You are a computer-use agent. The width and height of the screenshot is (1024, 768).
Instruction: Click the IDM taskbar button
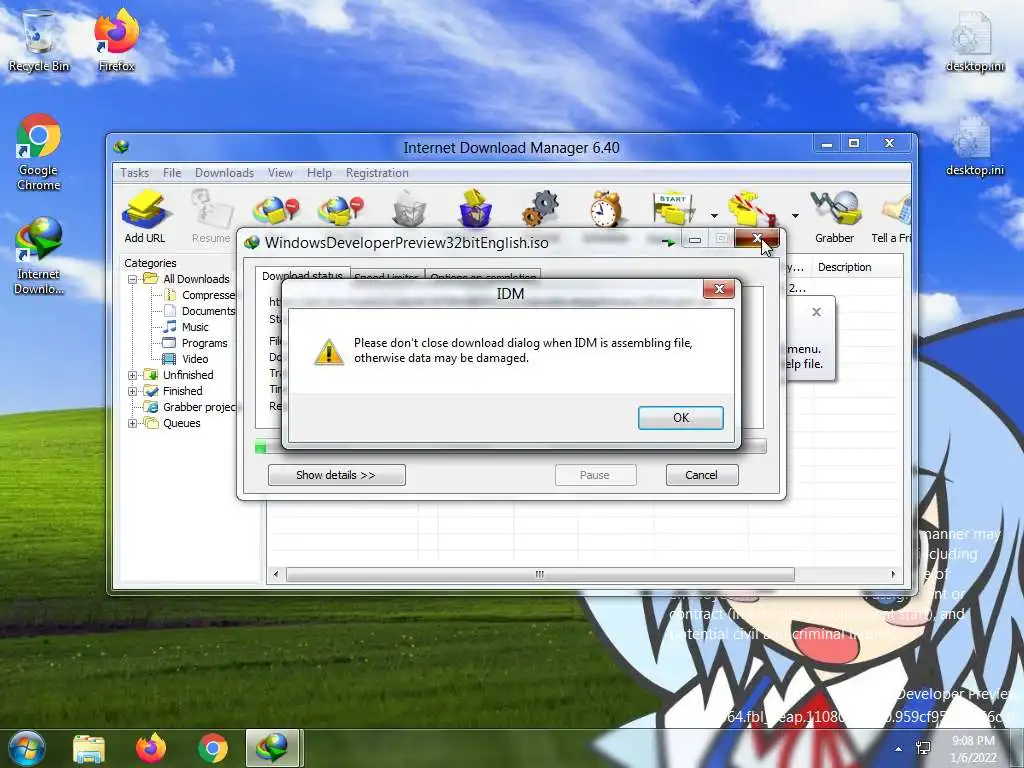tap(272, 748)
